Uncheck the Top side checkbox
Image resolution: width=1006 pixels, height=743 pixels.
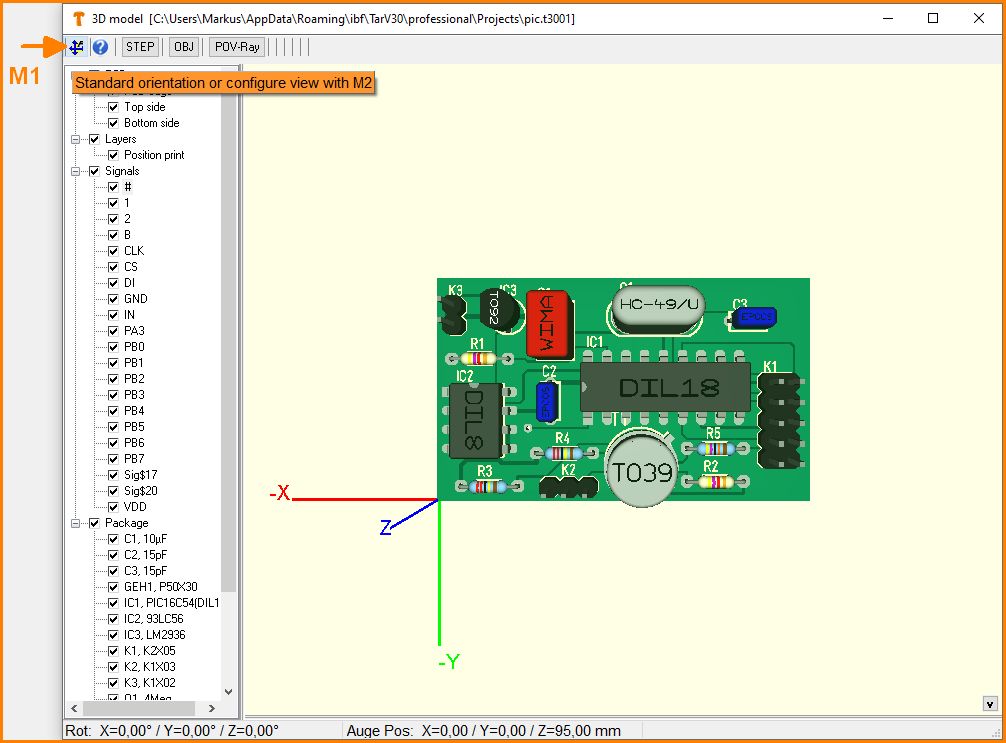tap(114, 107)
